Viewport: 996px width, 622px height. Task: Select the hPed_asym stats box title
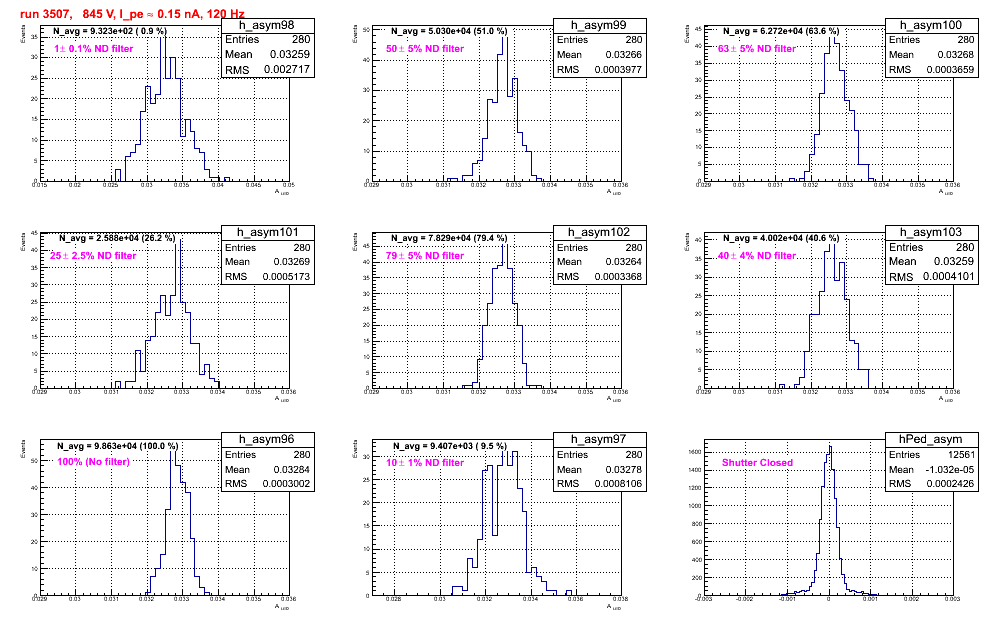pyautogui.click(x=931, y=440)
